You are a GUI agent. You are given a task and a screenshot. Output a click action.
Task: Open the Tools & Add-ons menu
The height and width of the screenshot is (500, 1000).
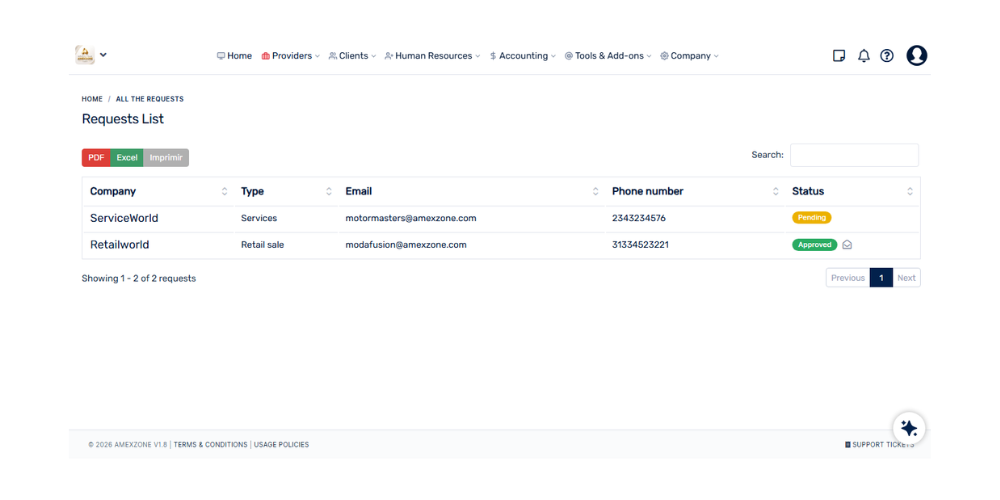click(608, 56)
